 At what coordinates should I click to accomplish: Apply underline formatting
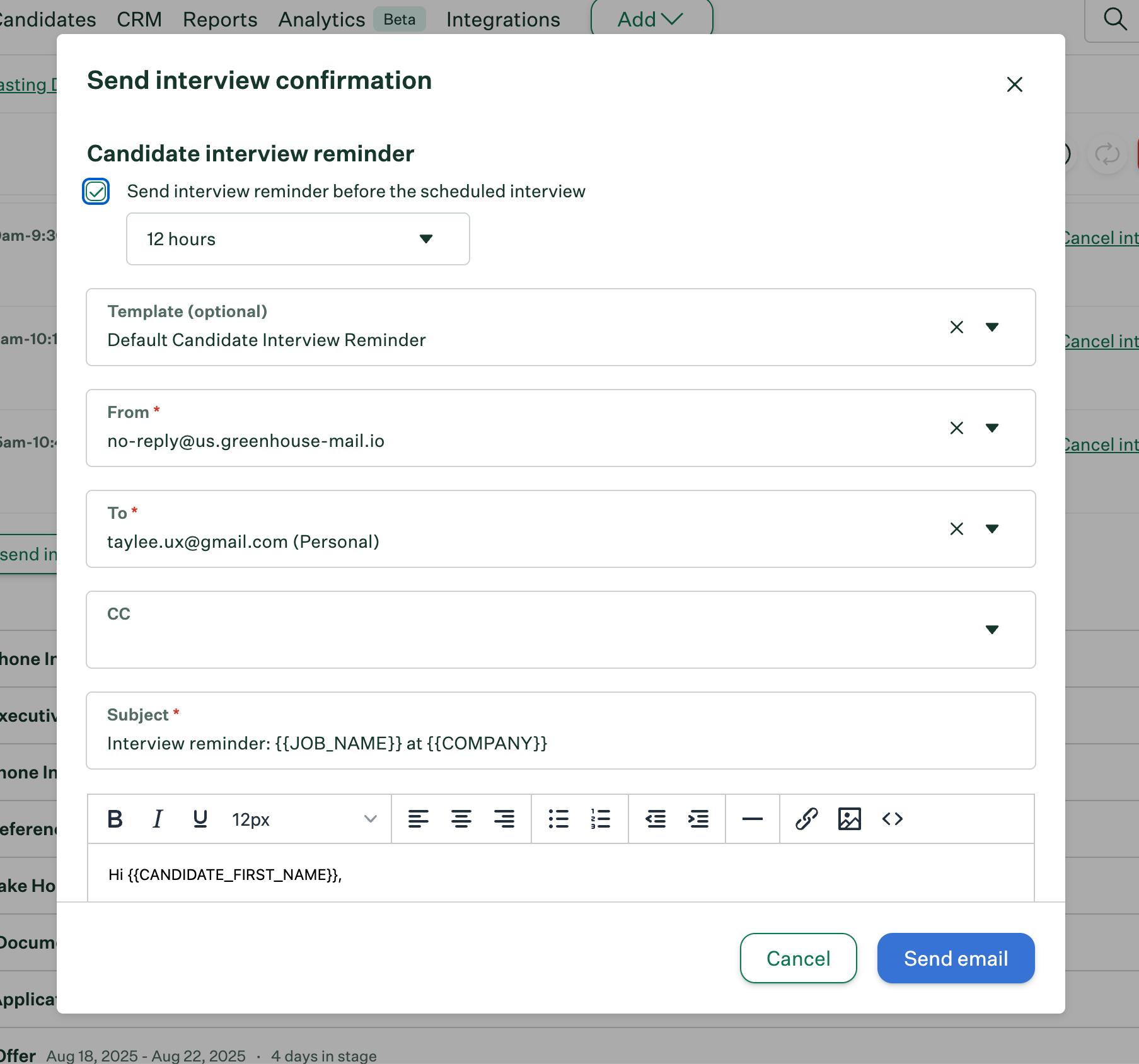coord(200,819)
